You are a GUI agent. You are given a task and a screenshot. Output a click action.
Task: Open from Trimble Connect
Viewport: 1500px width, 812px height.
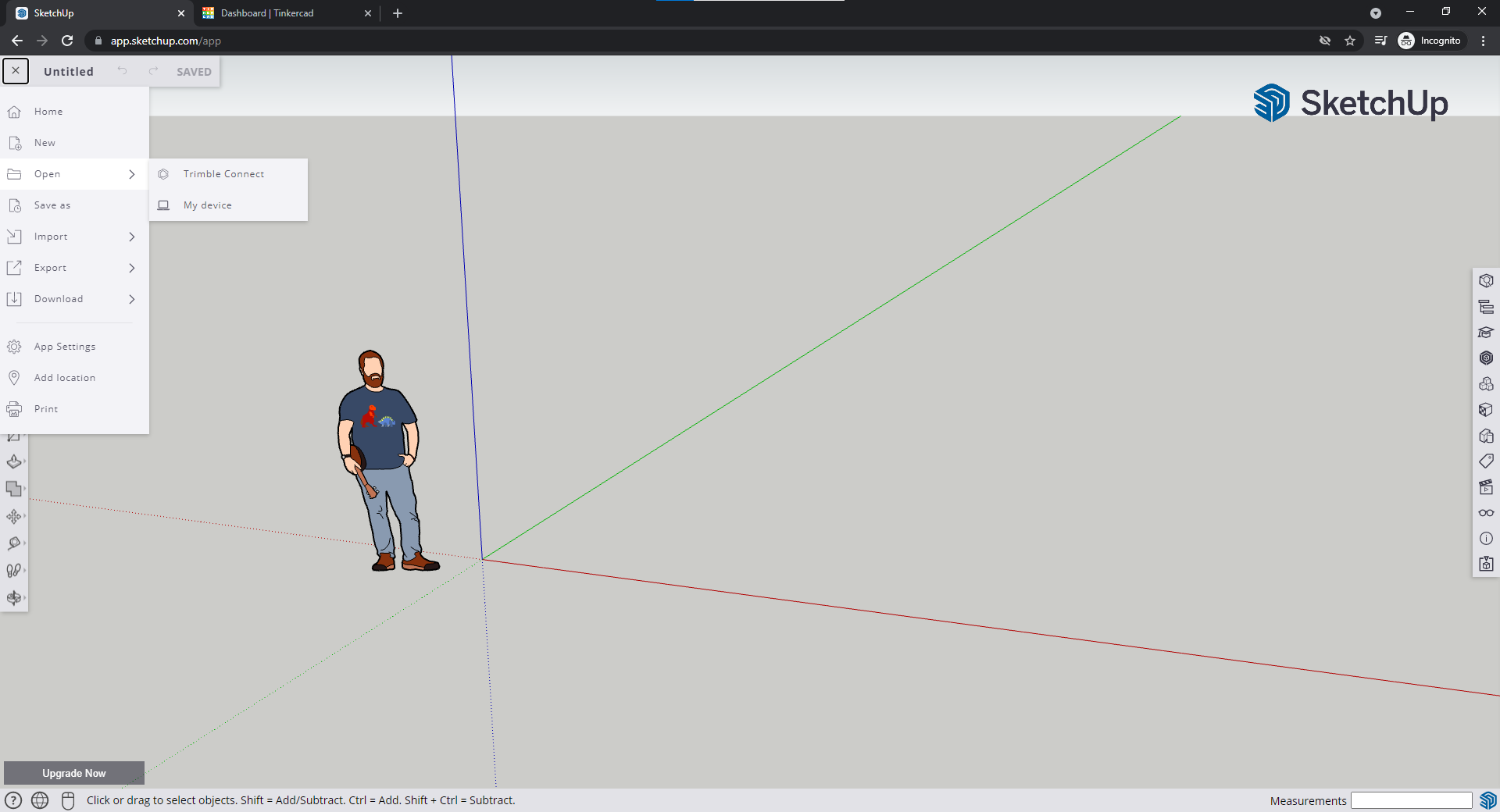228,174
